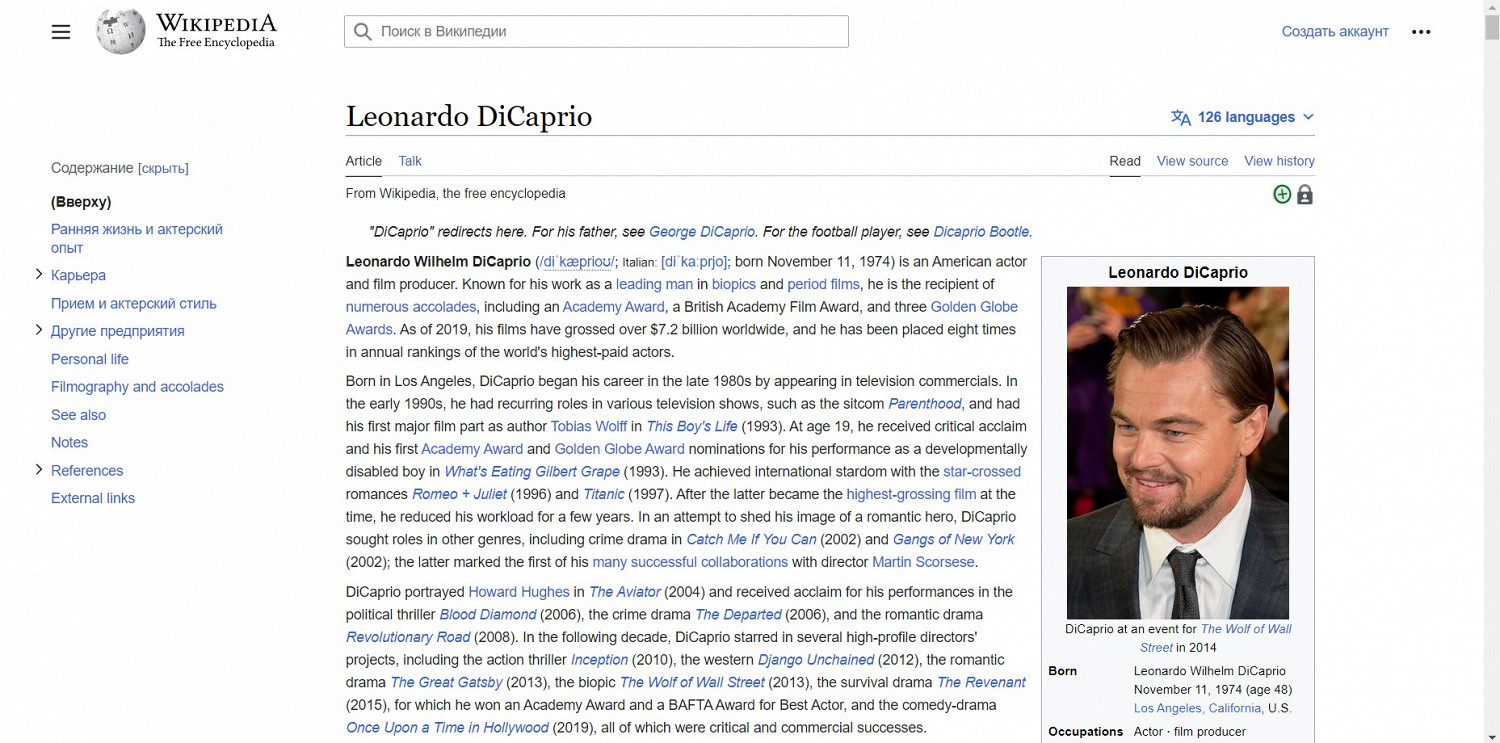1500x743 pixels.
Task: Click the page protection padlock icon
Action: 1305,195
